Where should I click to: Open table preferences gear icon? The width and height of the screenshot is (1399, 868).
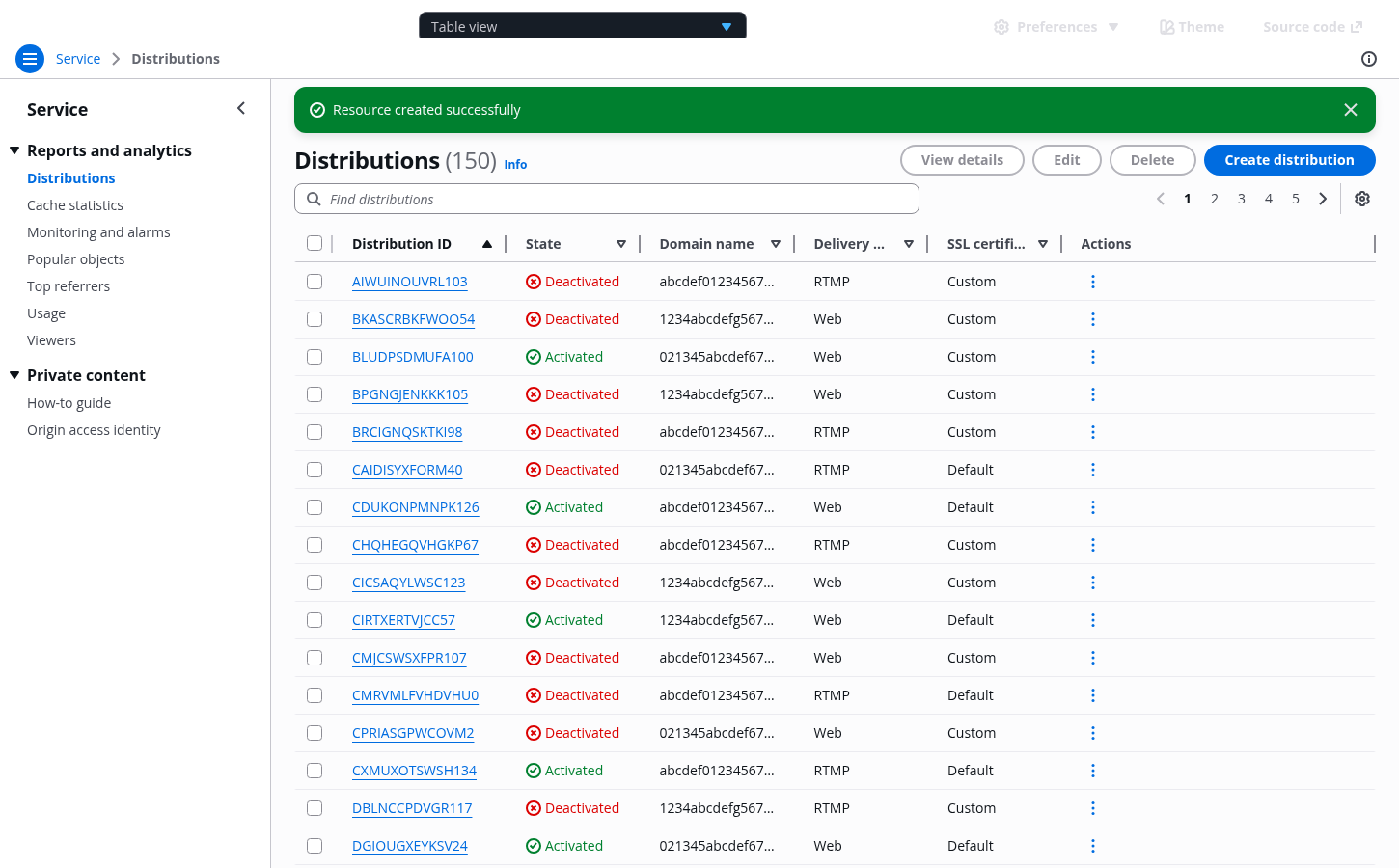[1361, 199]
